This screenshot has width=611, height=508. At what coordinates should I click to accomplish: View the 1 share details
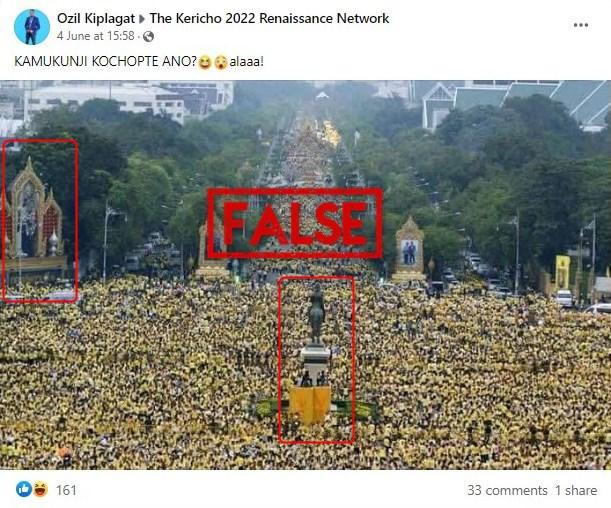(x=576, y=490)
